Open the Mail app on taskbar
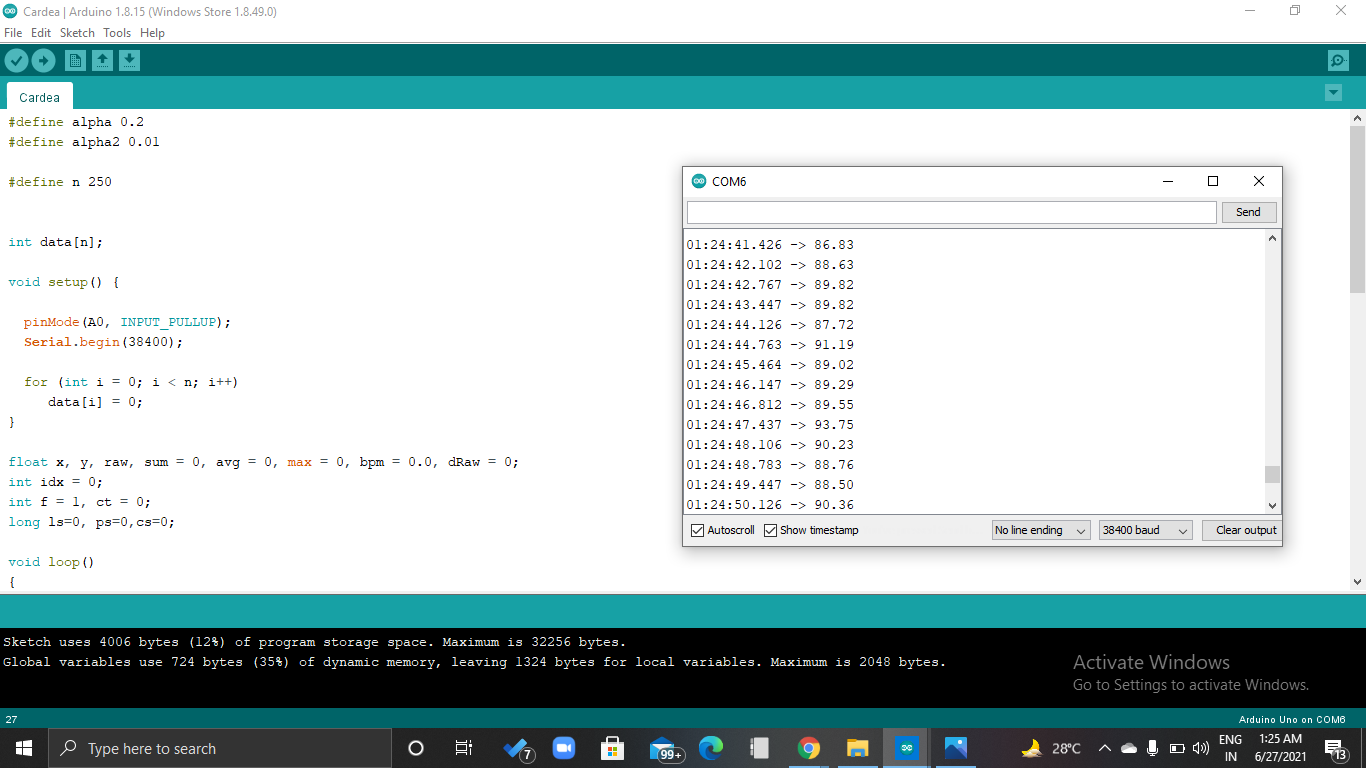1366x768 pixels. pyautogui.click(x=664, y=748)
